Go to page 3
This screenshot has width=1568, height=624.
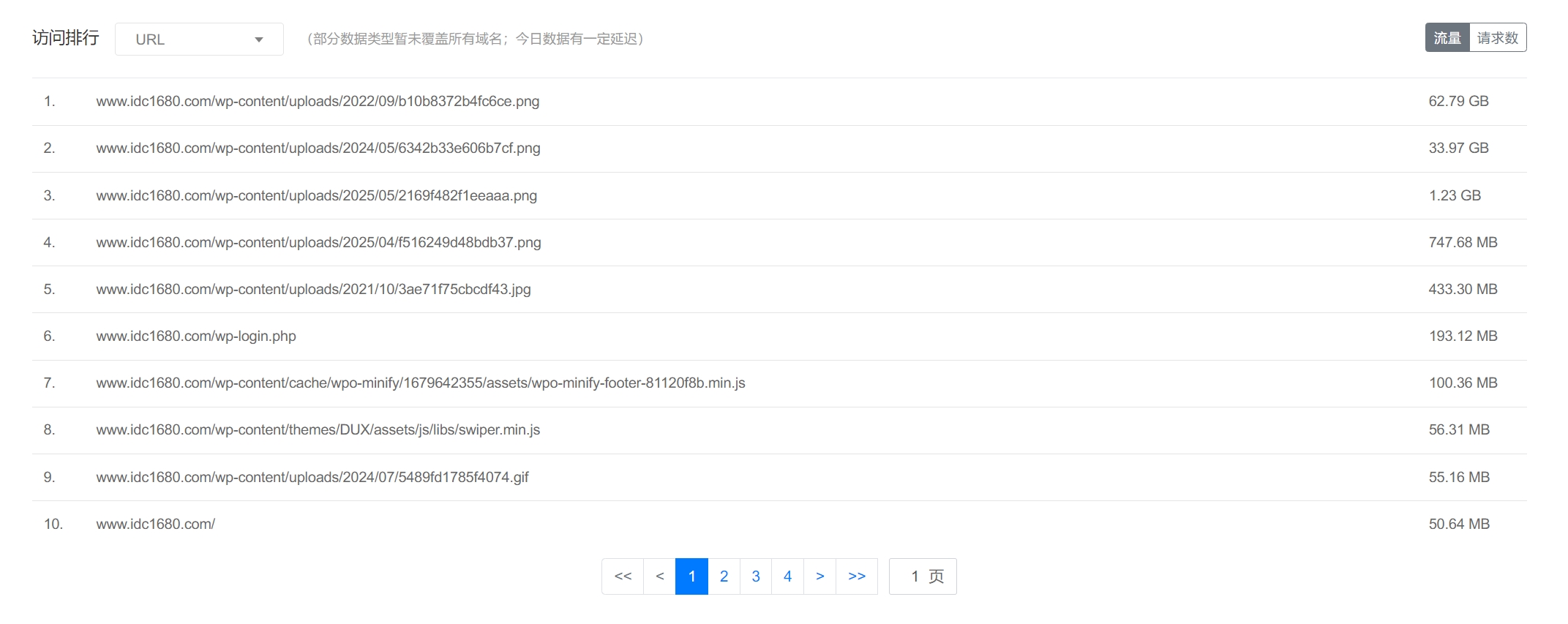pos(756,576)
